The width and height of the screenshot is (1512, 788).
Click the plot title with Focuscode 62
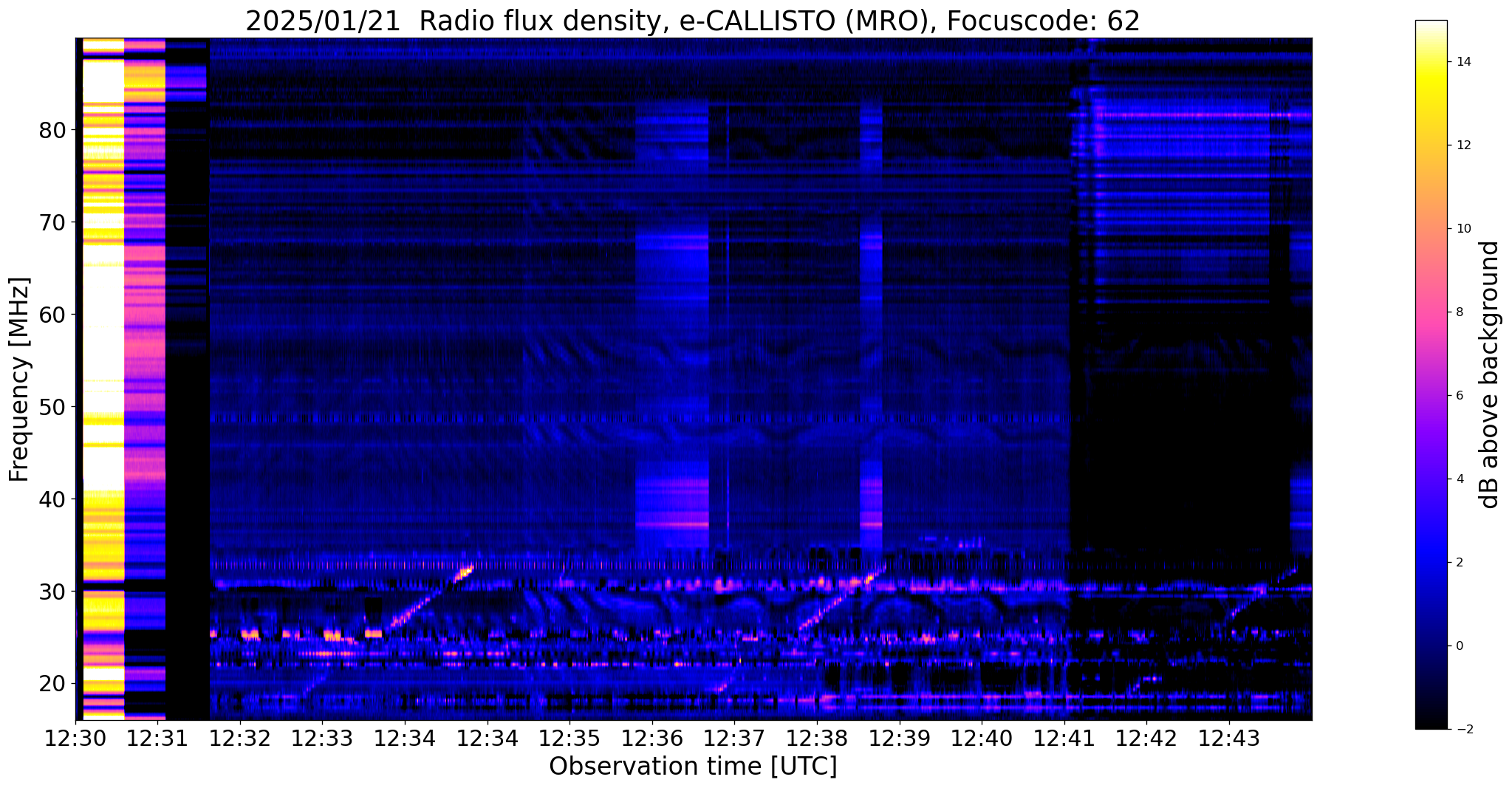coord(693,21)
